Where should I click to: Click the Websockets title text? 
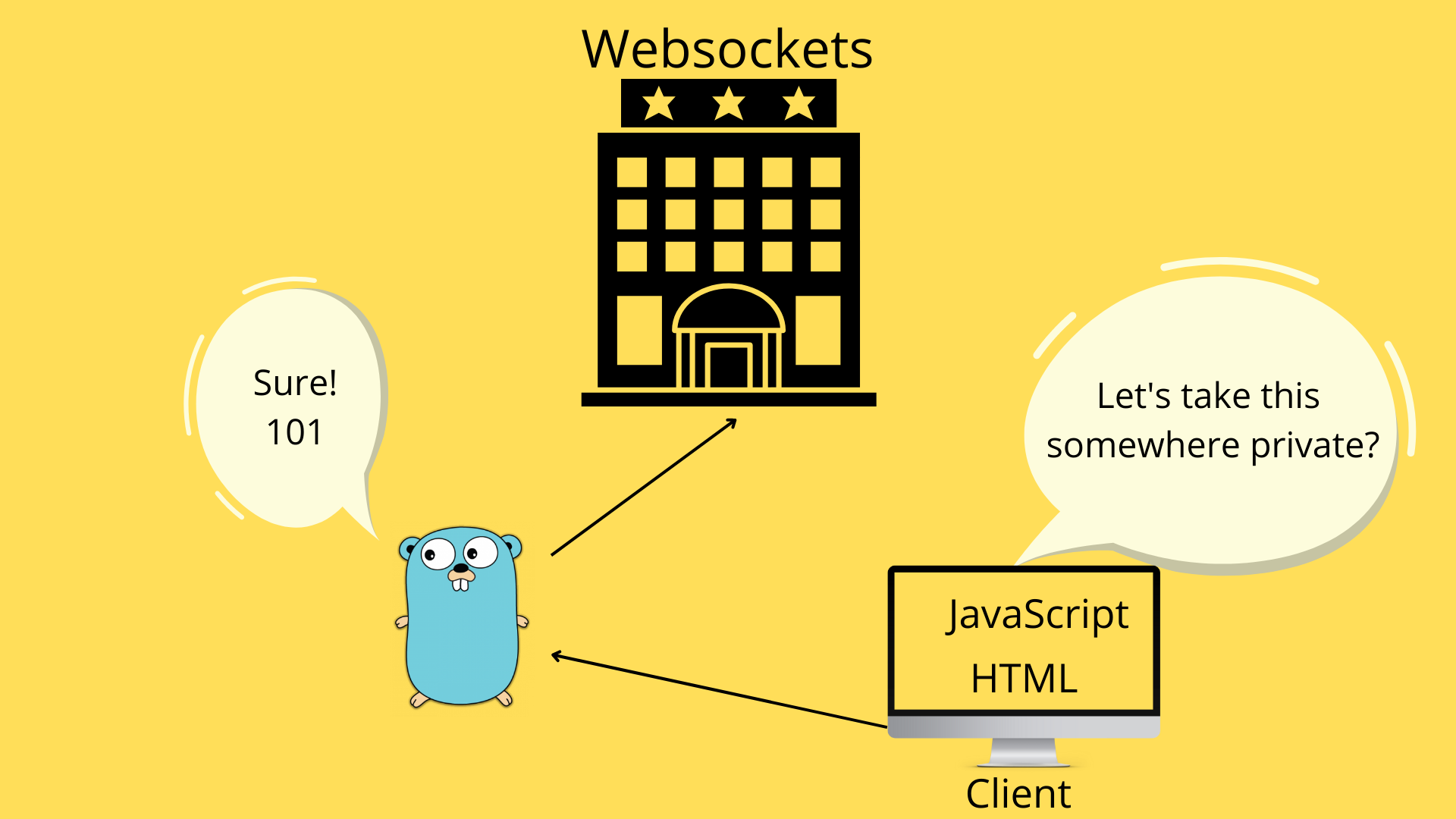tap(726, 49)
